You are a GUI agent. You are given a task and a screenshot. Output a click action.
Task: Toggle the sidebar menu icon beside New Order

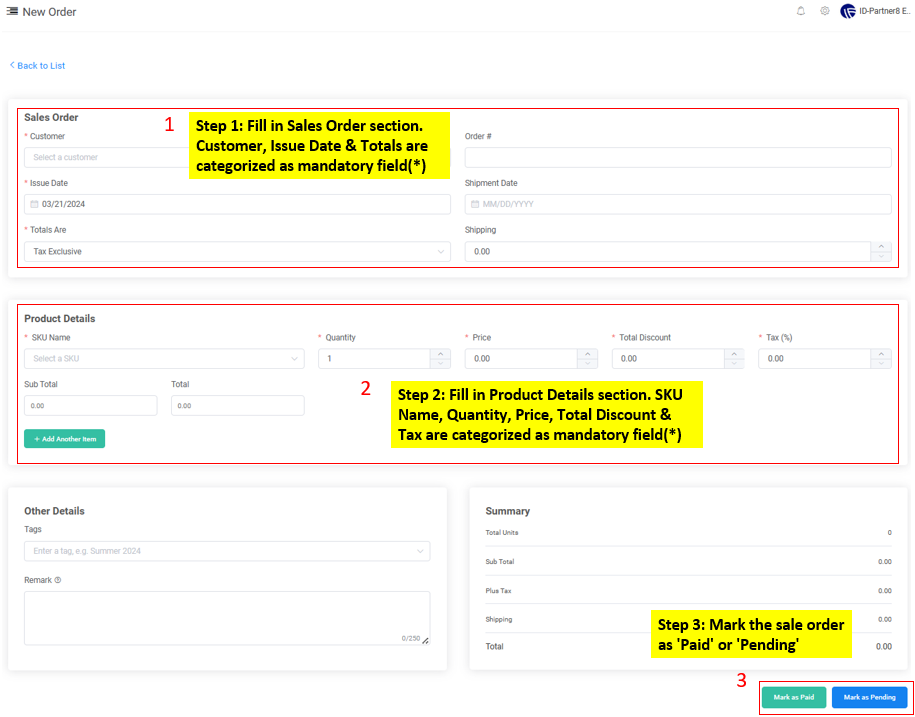12,12
